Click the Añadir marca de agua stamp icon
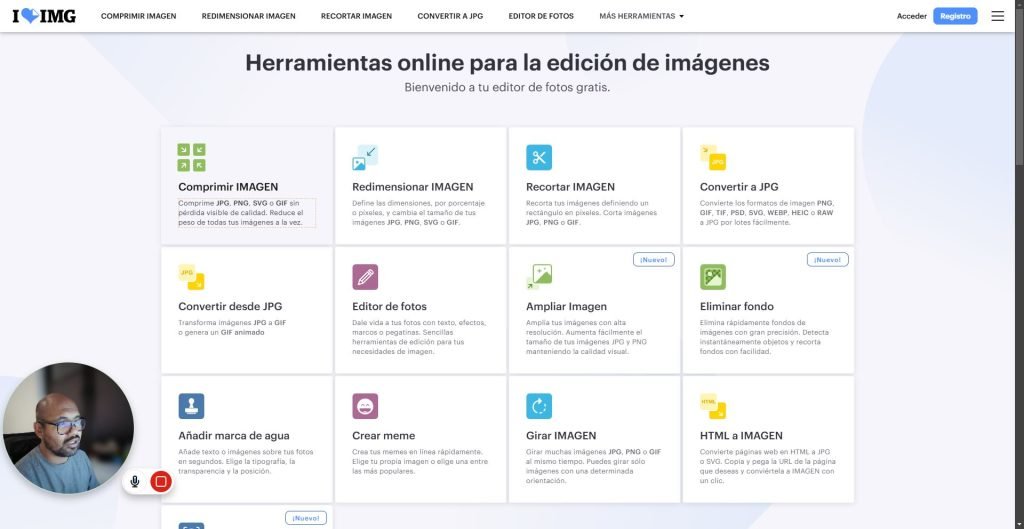Screen dimensions: 1024x529 [x=191, y=406]
